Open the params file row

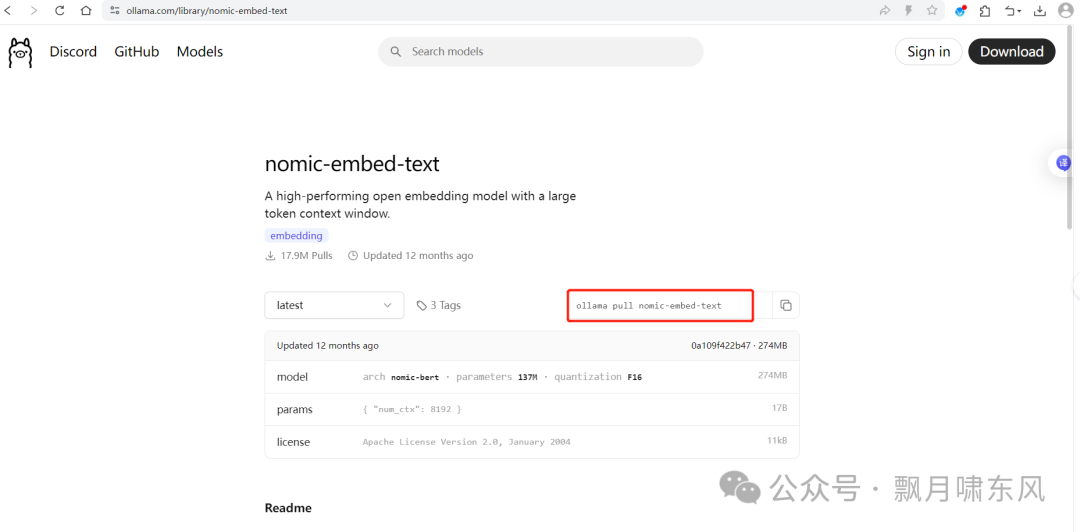tap(532, 409)
